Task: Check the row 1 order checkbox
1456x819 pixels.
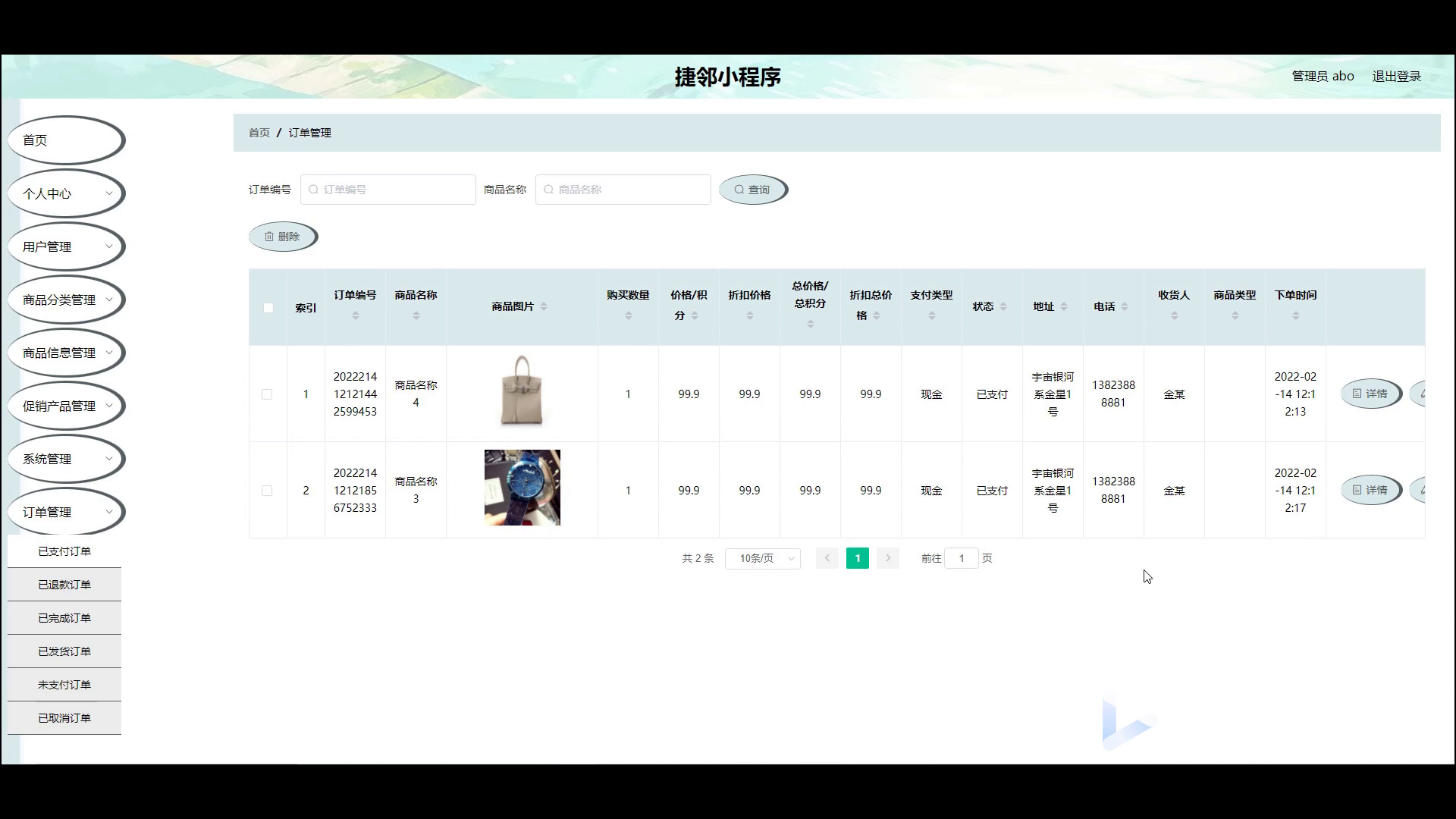Action: point(267,394)
